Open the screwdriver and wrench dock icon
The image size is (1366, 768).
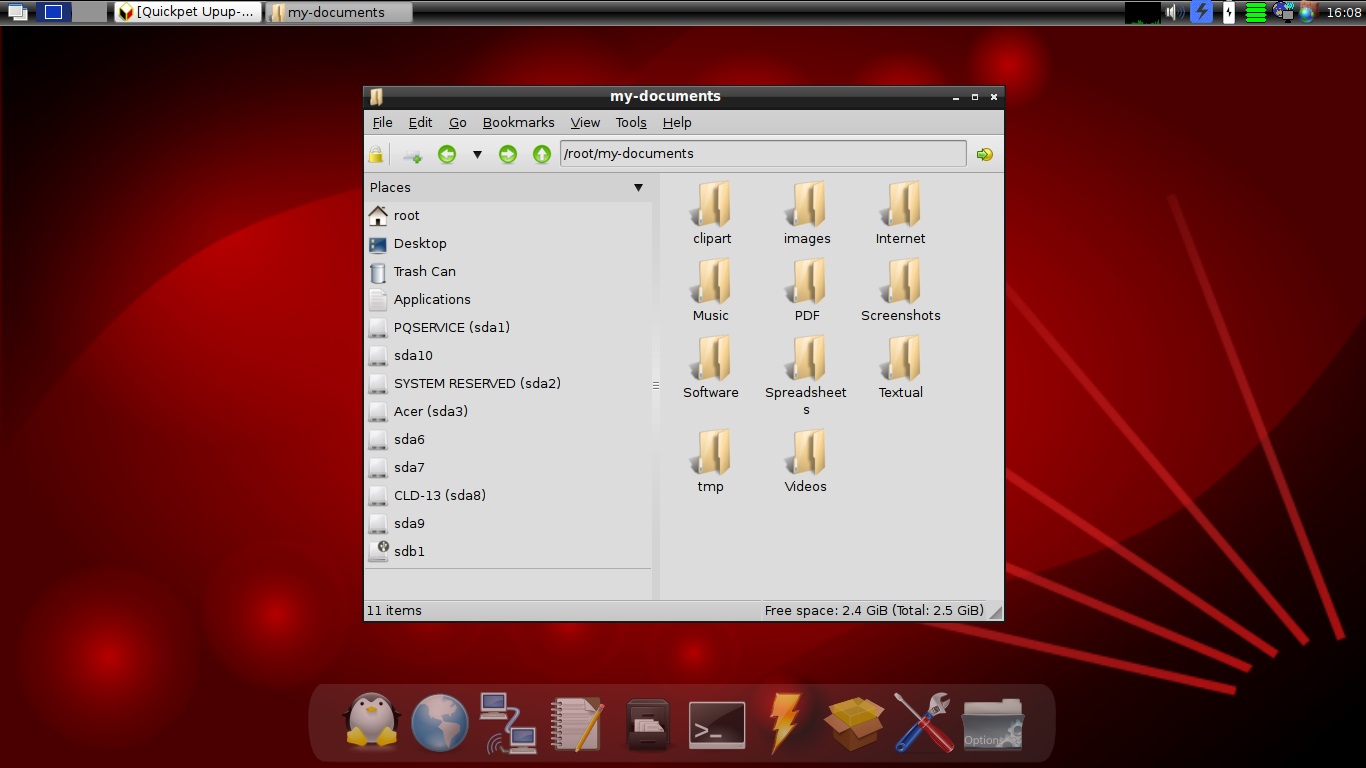[923, 722]
